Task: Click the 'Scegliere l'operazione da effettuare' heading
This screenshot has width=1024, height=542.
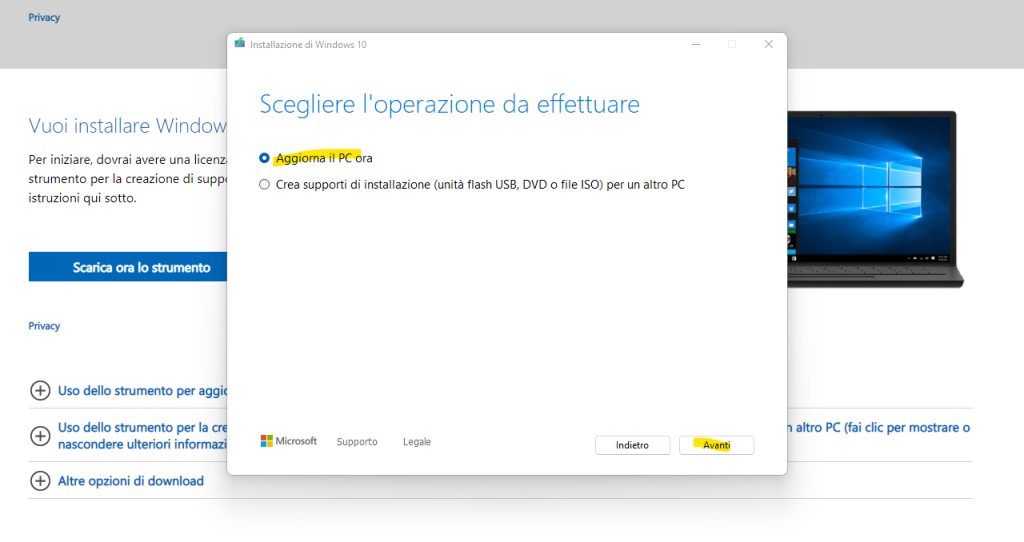Action: point(449,104)
